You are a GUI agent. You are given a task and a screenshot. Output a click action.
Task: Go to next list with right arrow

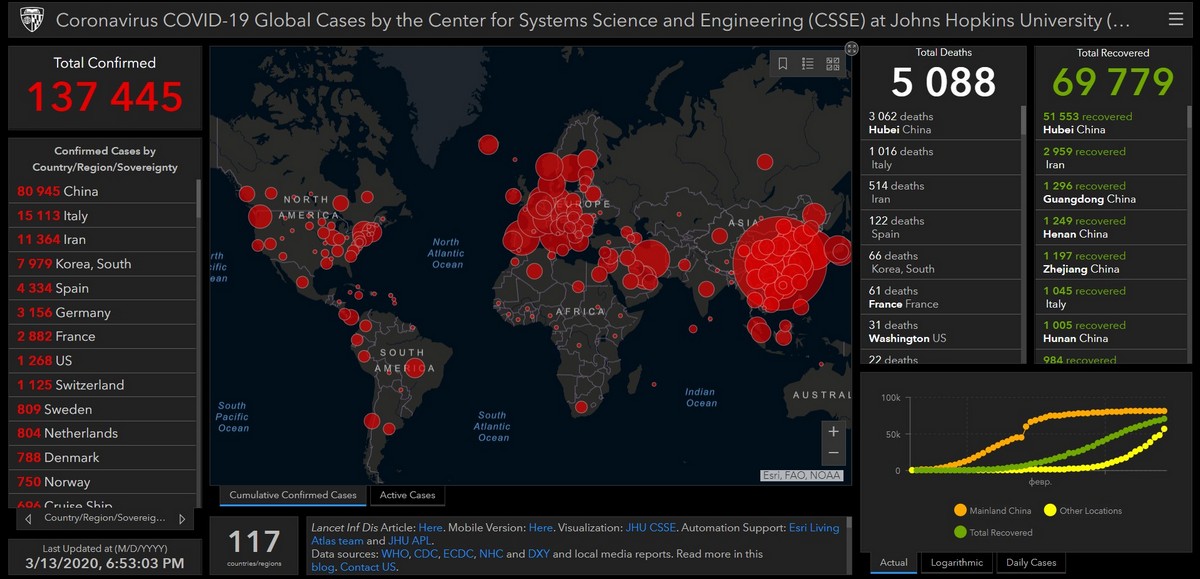coord(181,519)
